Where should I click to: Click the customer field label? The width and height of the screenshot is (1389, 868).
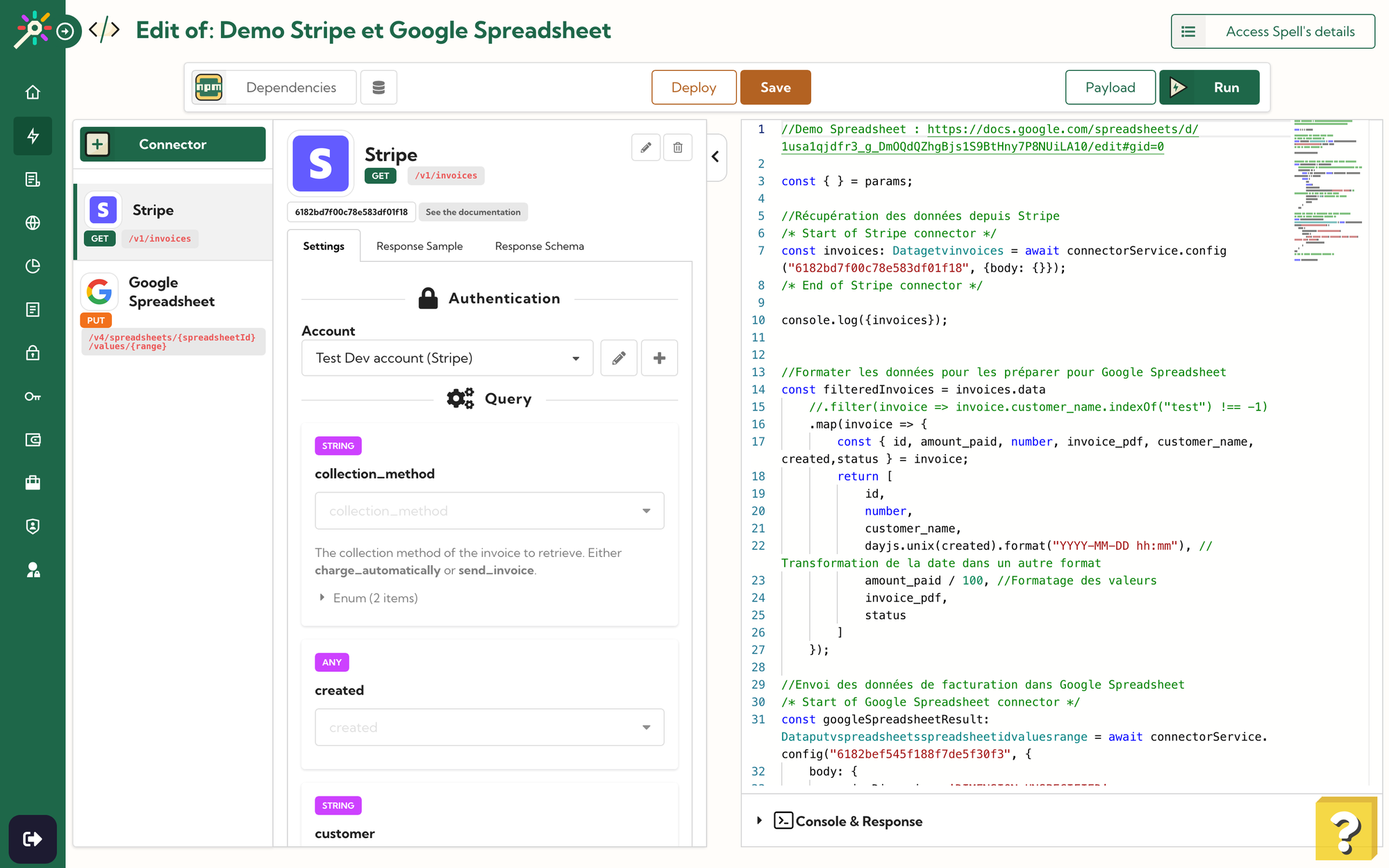coord(344,833)
